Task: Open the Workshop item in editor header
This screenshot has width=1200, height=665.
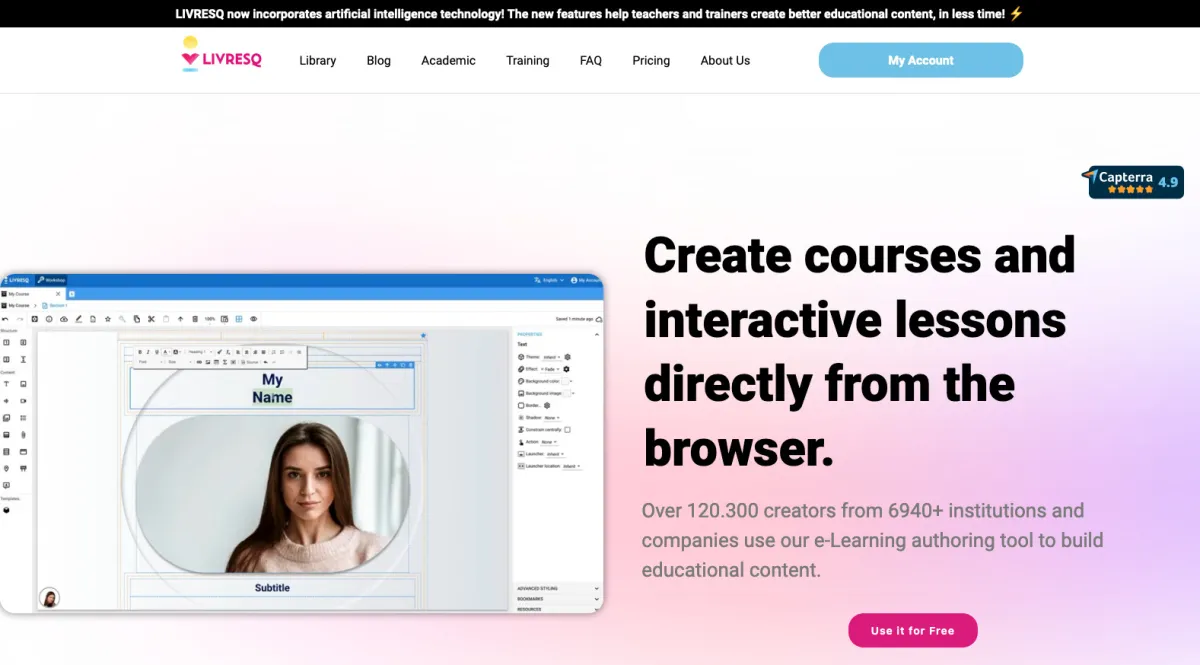Action: (x=52, y=280)
